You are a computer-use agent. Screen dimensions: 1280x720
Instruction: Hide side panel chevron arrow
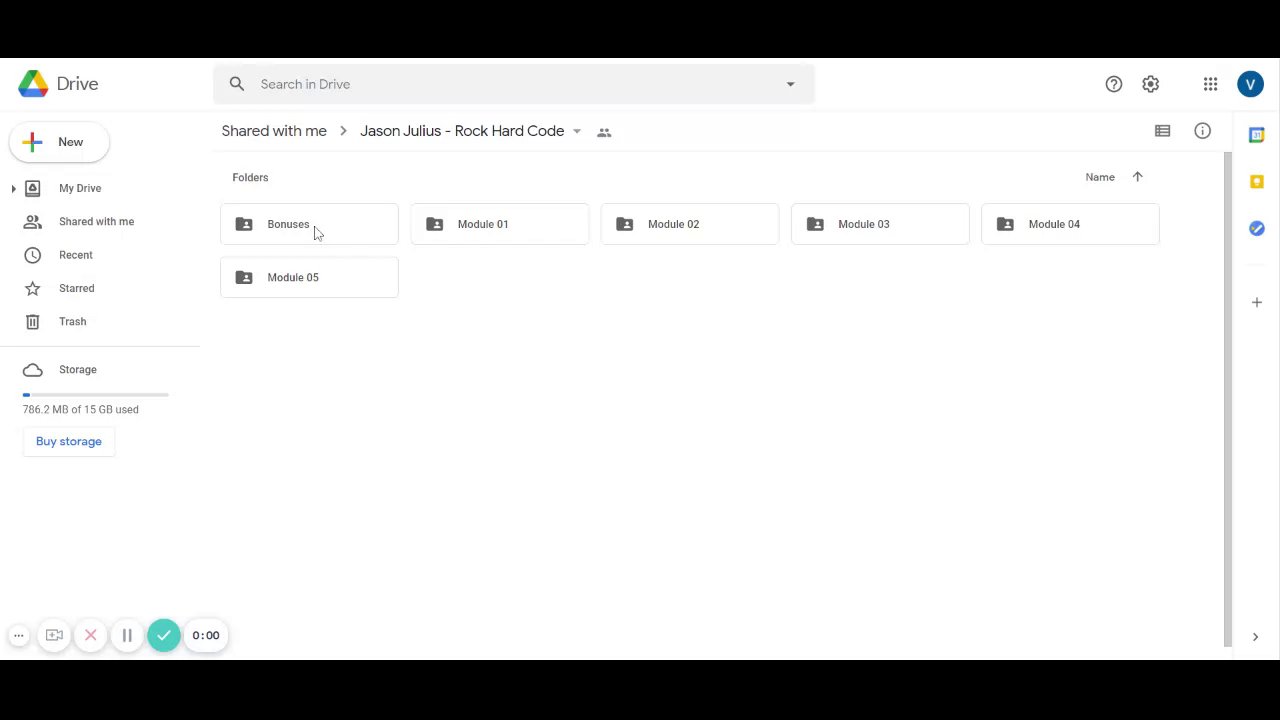click(x=1255, y=637)
